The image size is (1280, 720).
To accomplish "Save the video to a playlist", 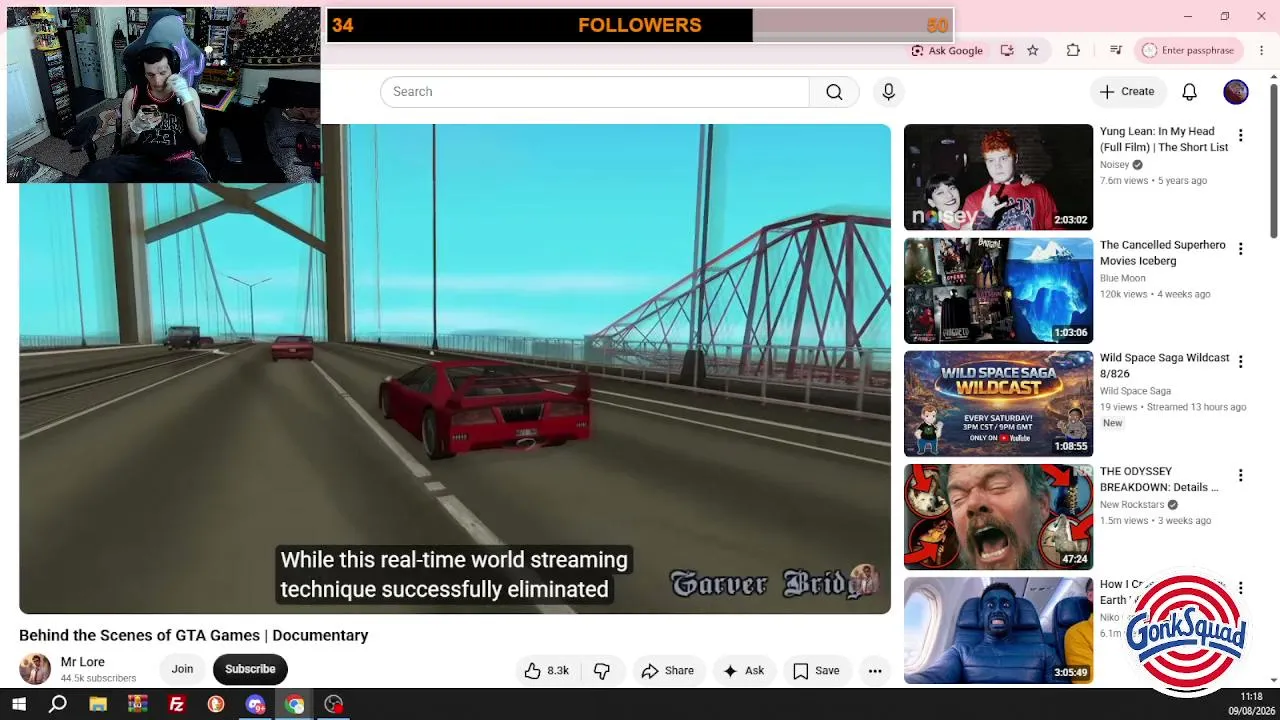I will pos(816,671).
